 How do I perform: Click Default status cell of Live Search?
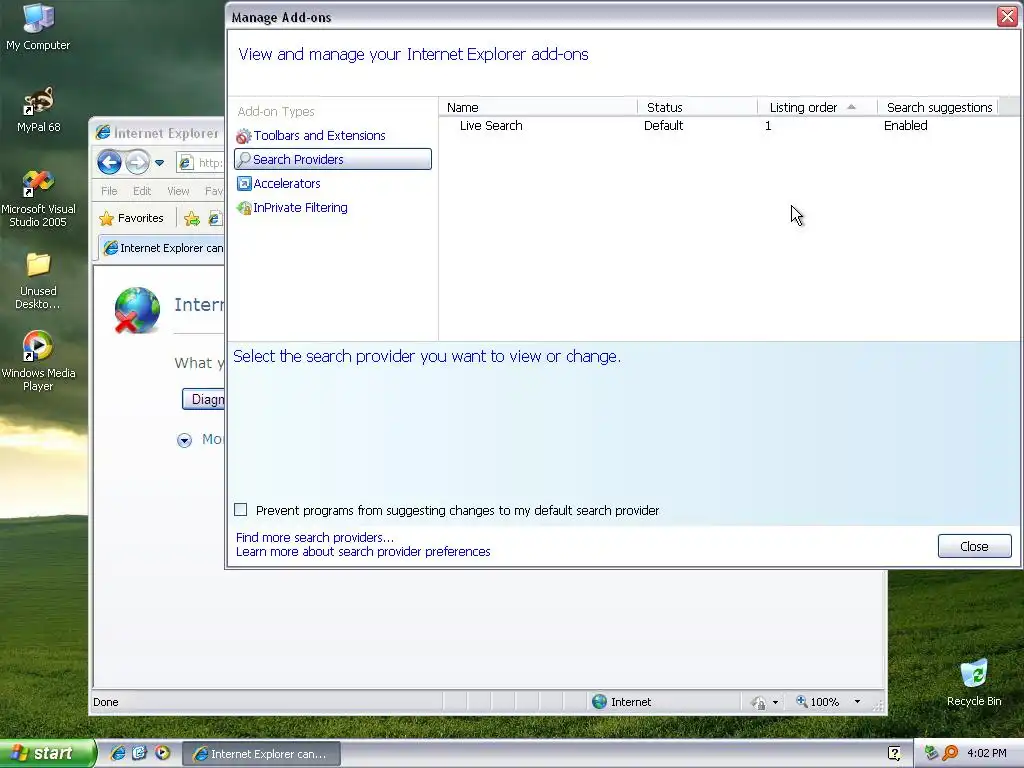click(x=663, y=125)
